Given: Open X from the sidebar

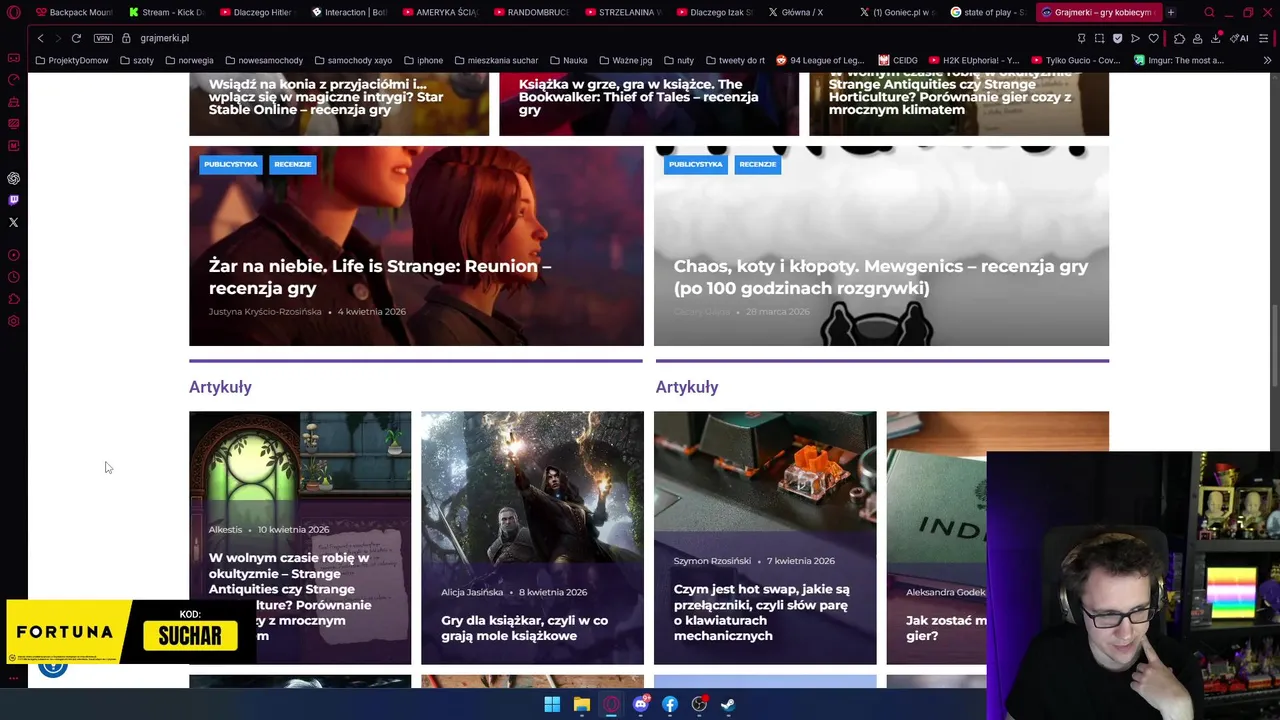Looking at the screenshot, I should coord(13,222).
